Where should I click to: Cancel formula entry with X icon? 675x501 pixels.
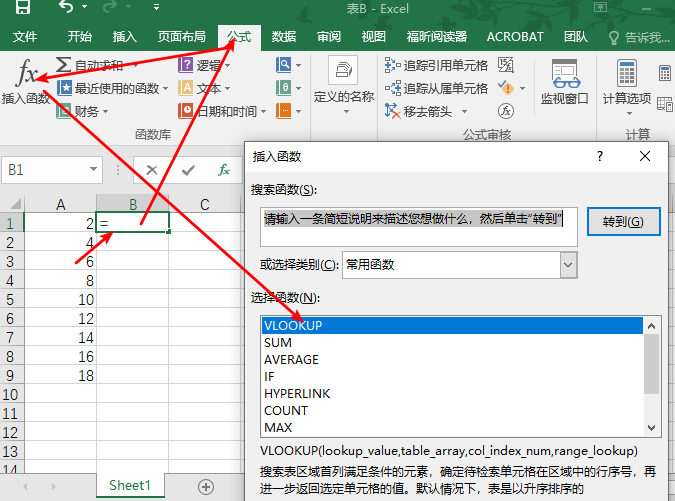coord(152,170)
